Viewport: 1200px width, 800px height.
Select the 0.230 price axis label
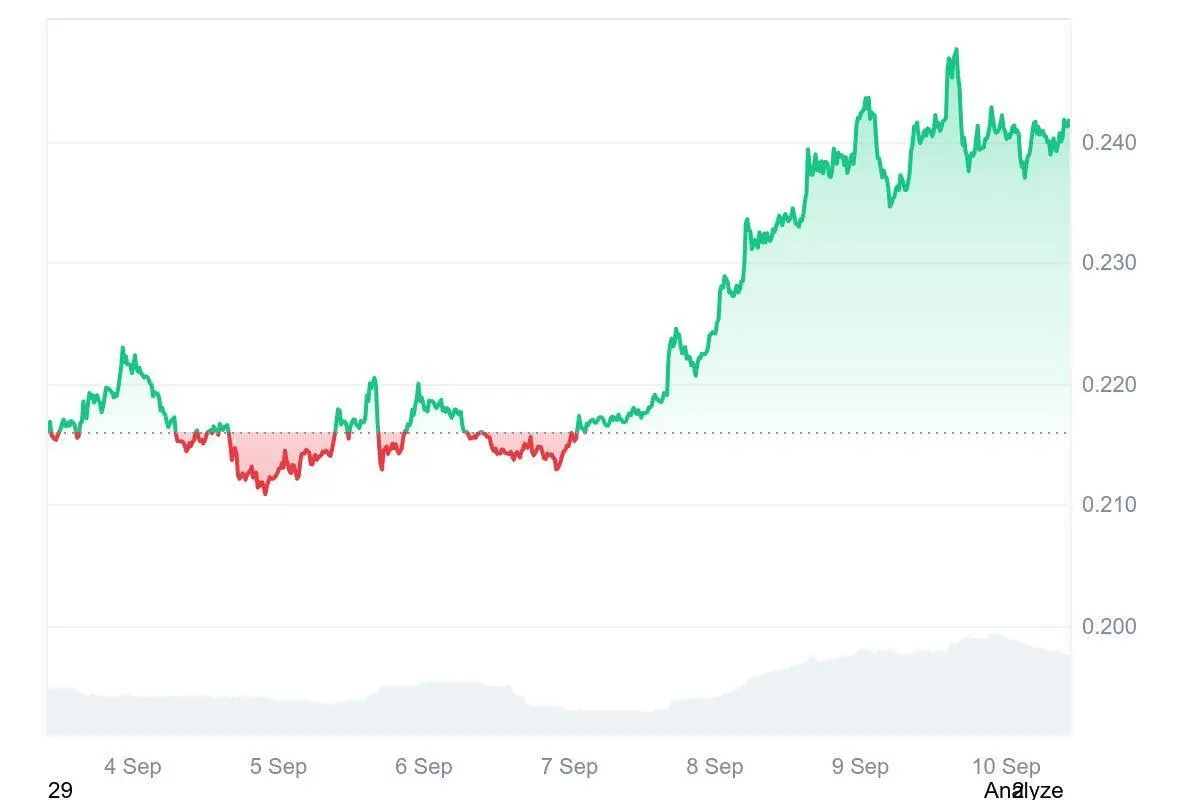pos(1109,263)
